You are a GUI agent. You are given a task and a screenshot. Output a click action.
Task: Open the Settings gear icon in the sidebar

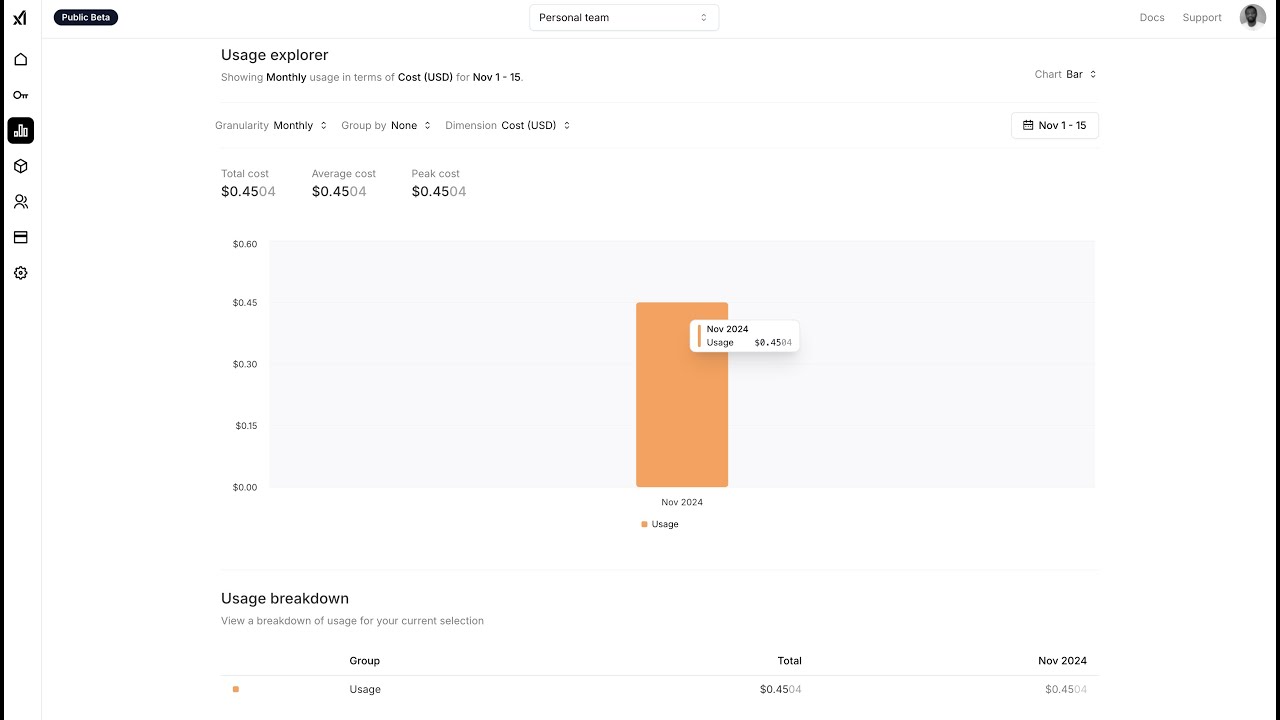click(x=20, y=273)
